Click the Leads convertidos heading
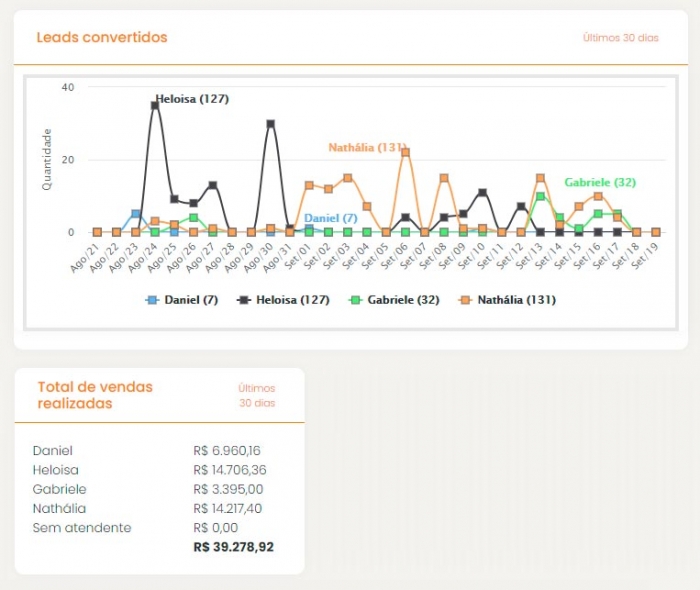The width and height of the screenshot is (700, 590). [102, 38]
